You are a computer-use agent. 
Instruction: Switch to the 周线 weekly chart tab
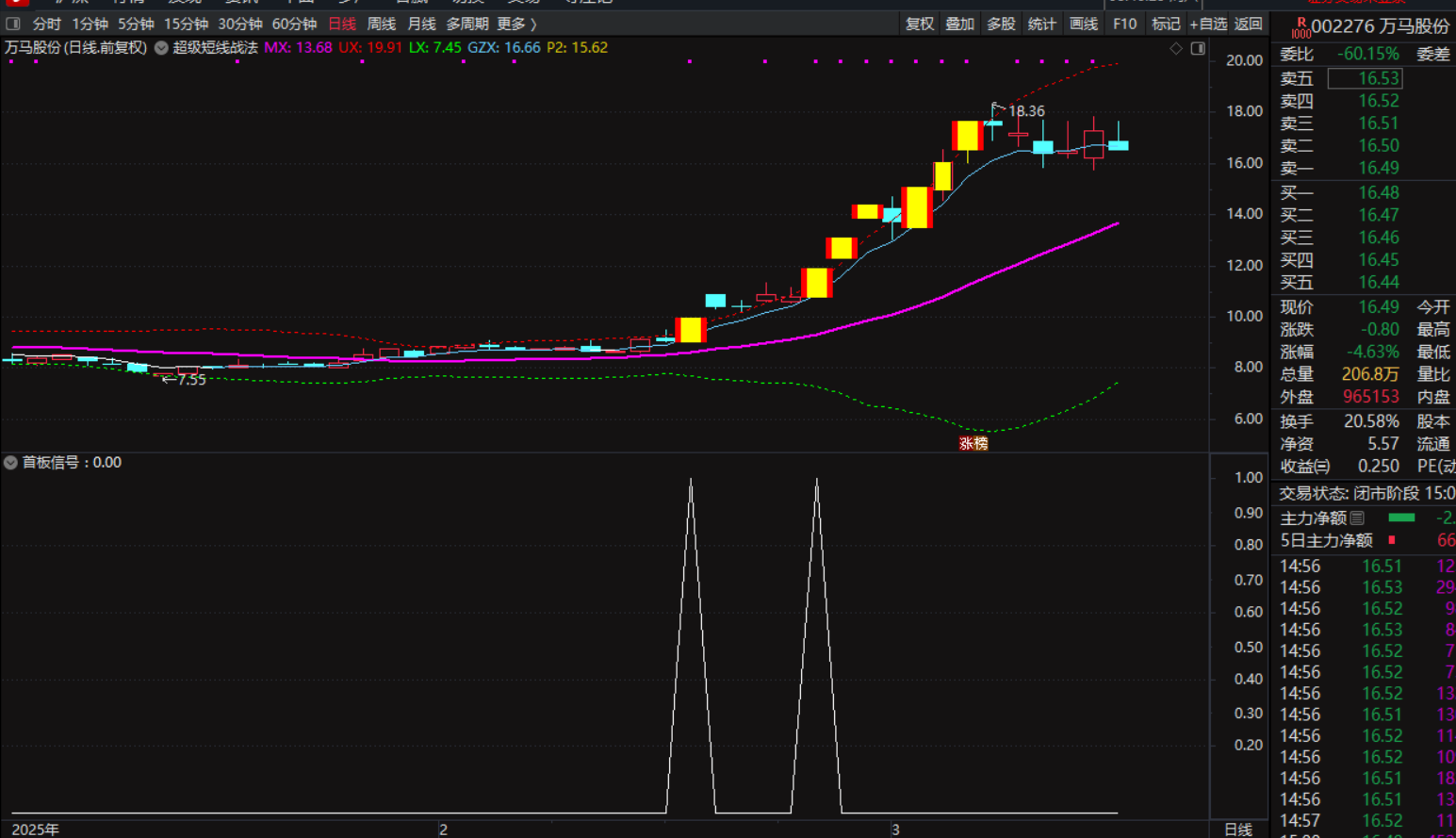click(381, 24)
